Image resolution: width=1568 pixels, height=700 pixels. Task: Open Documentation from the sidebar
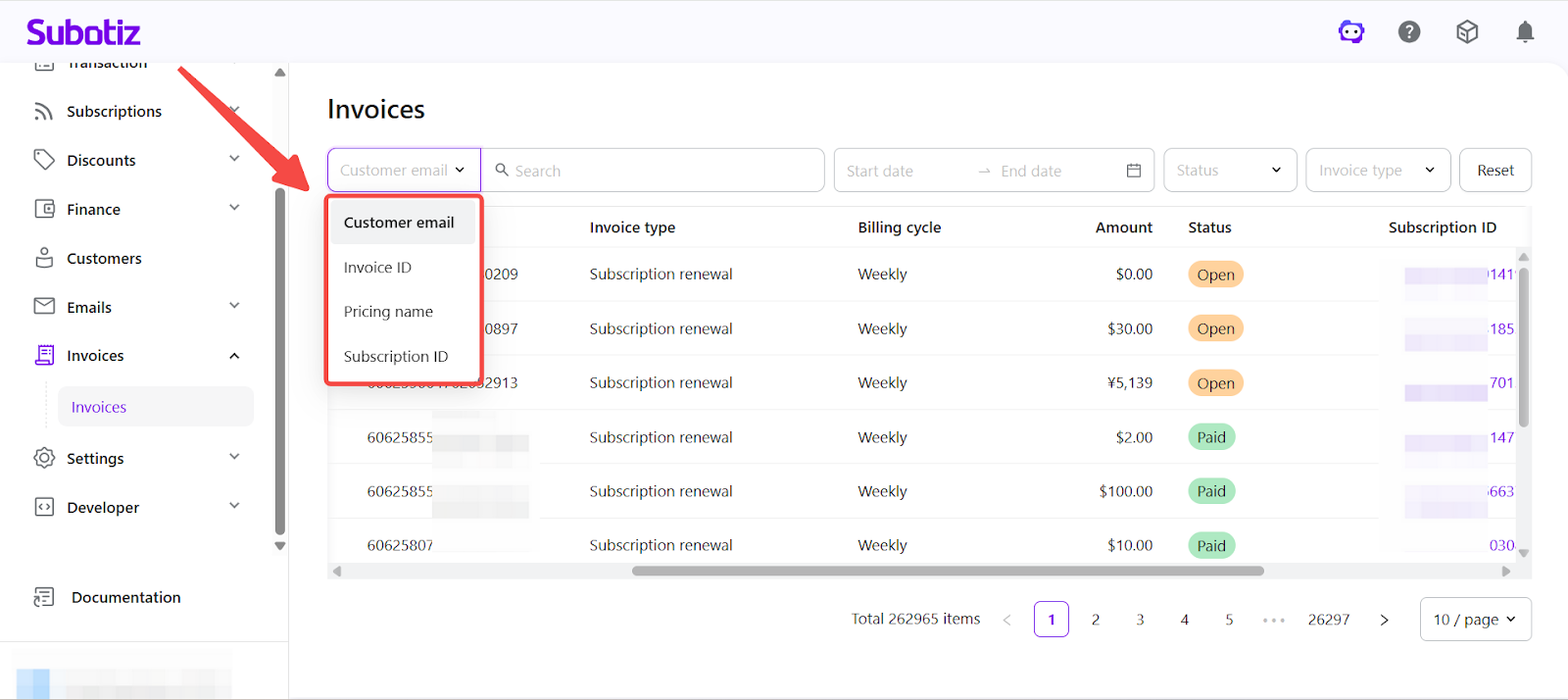125,597
